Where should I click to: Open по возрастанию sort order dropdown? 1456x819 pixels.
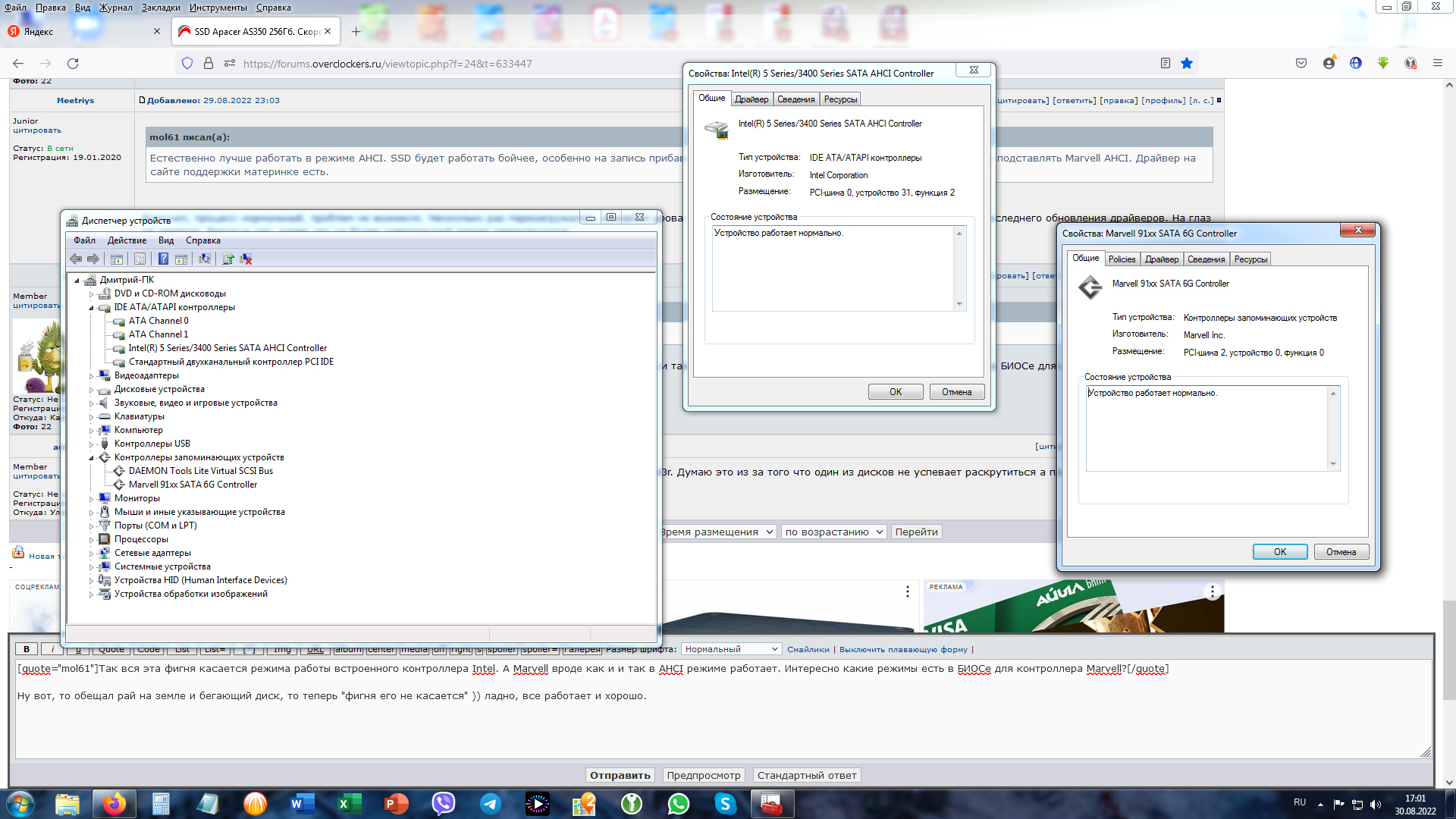833,532
